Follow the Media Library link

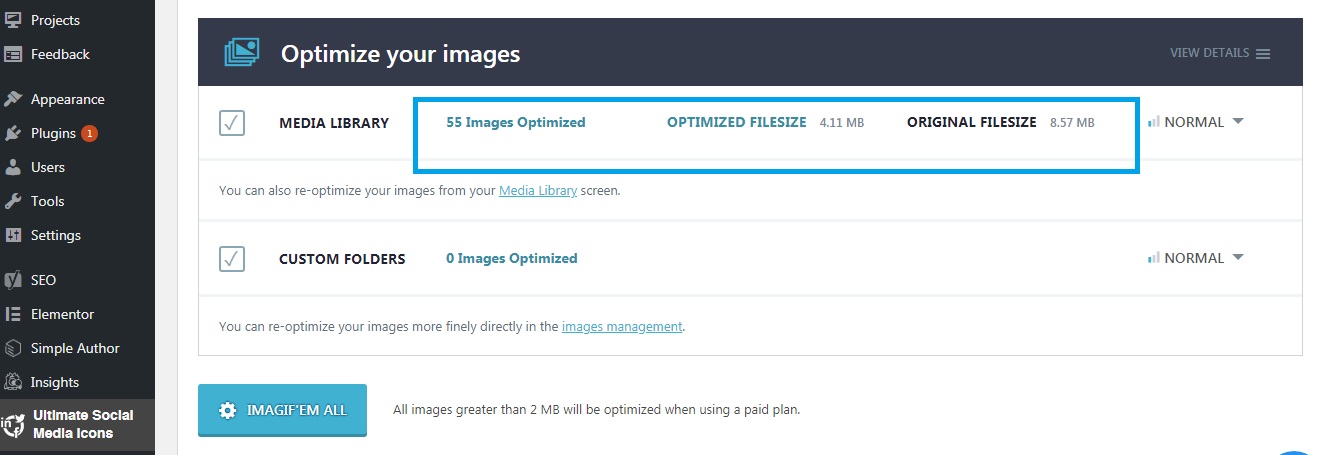[538, 190]
